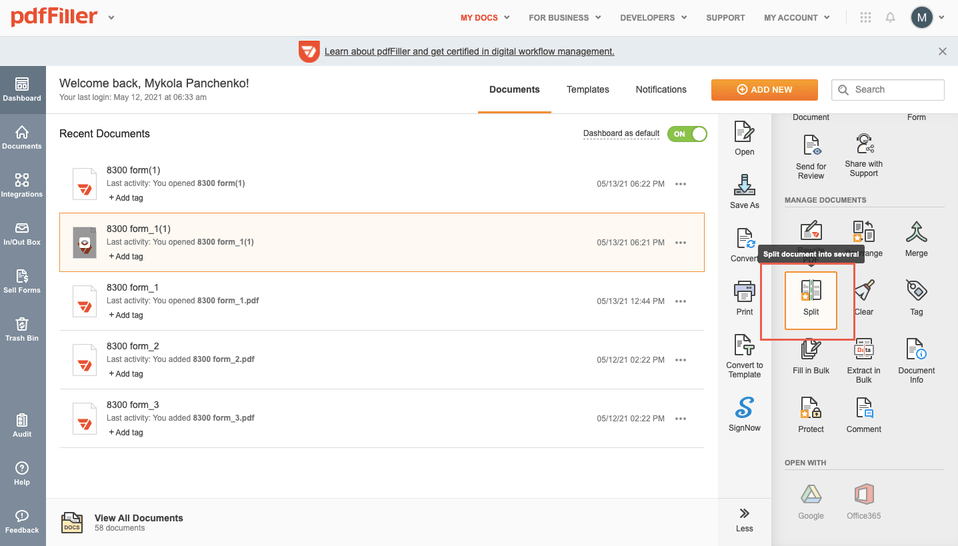Add a tag to 8300 form(1)
The width and height of the screenshot is (958, 546).
tap(126, 198)
